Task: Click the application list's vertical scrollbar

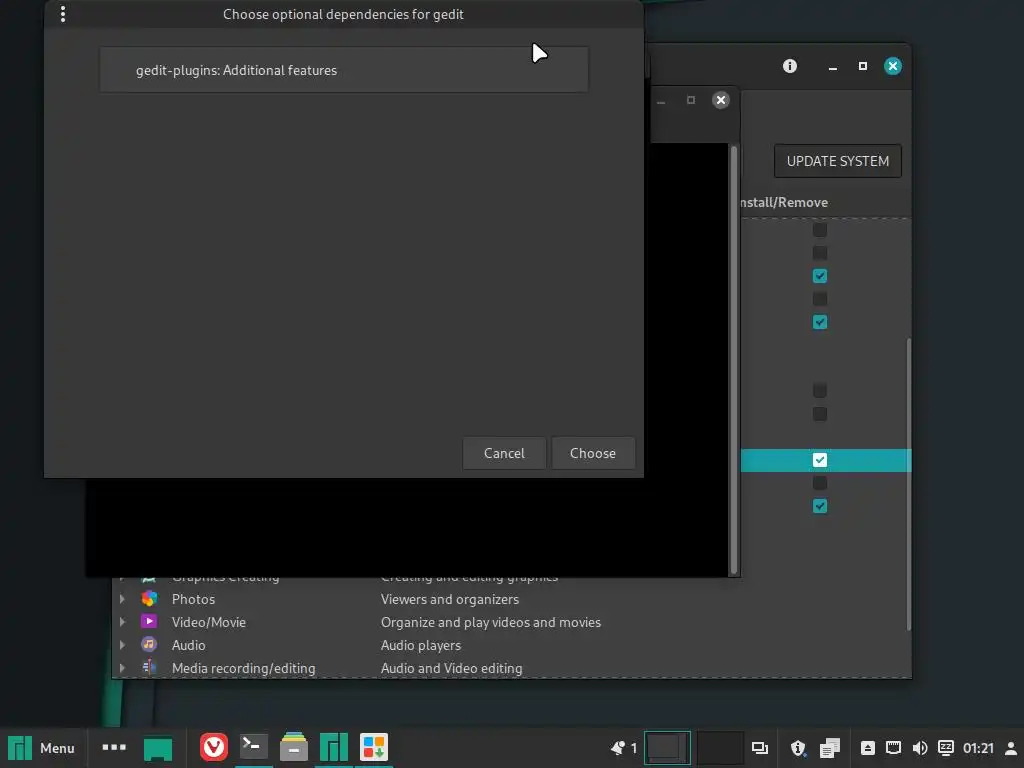Action: [908, 483]
